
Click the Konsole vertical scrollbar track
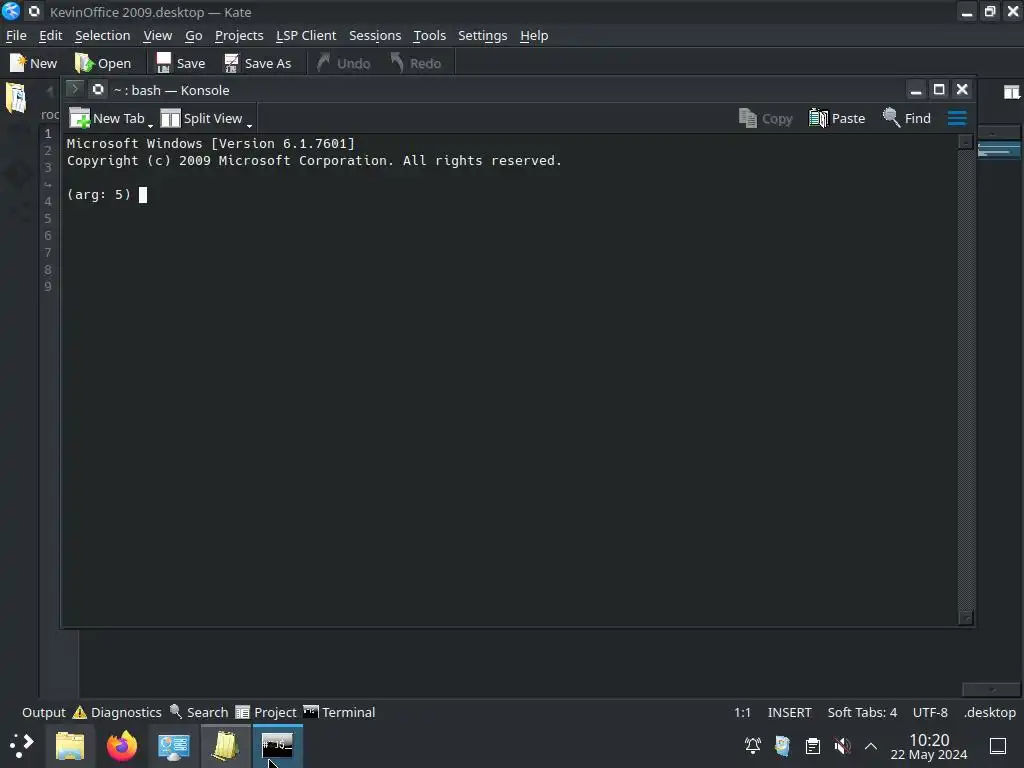tap(965, 379)
